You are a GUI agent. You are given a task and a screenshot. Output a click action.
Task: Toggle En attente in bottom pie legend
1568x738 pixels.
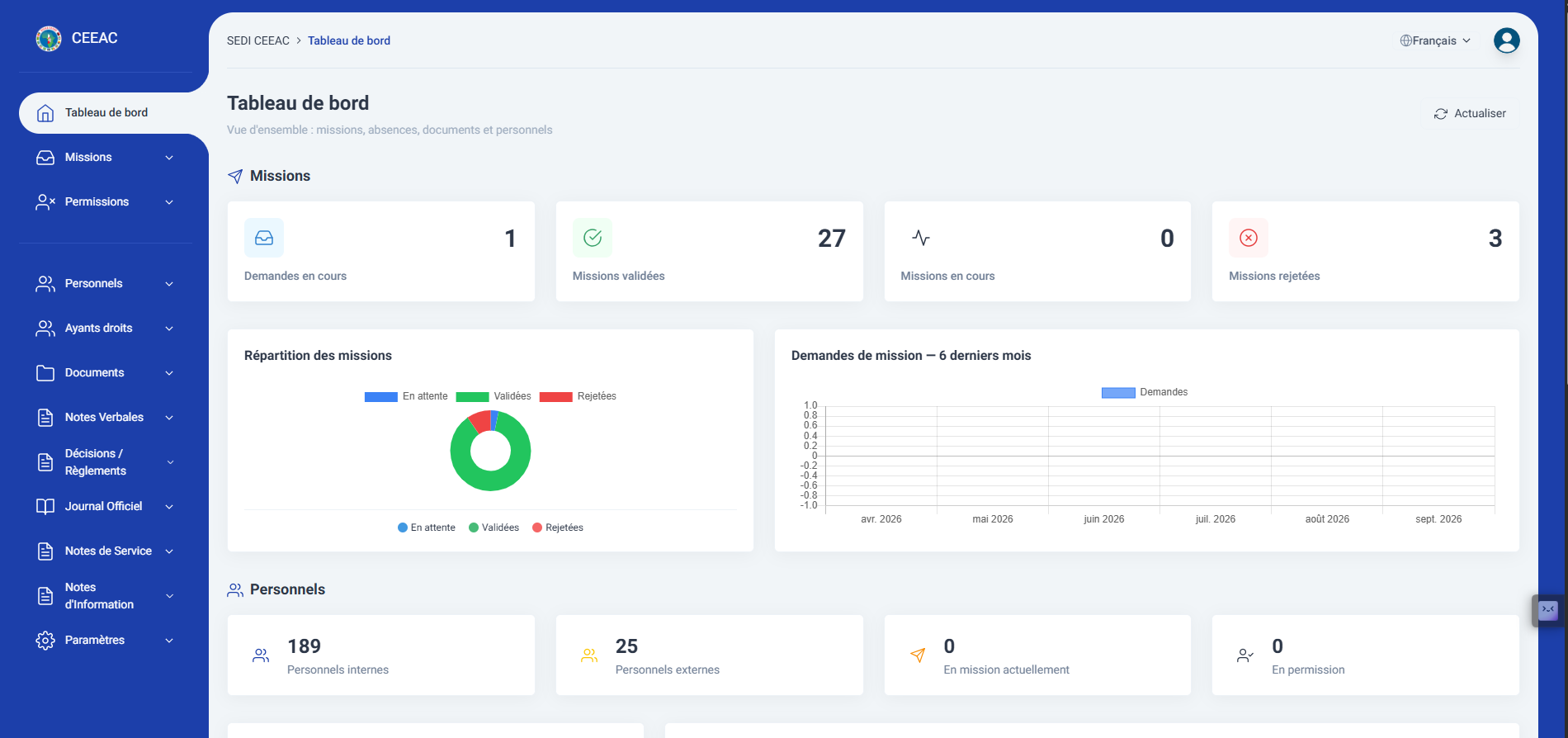[427, 527]
